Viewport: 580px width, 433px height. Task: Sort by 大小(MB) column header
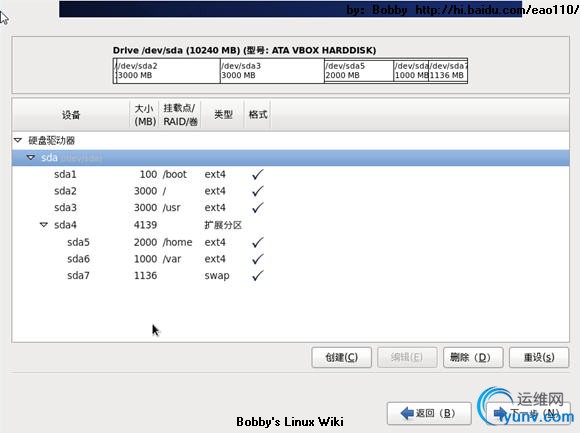[145, 115]
